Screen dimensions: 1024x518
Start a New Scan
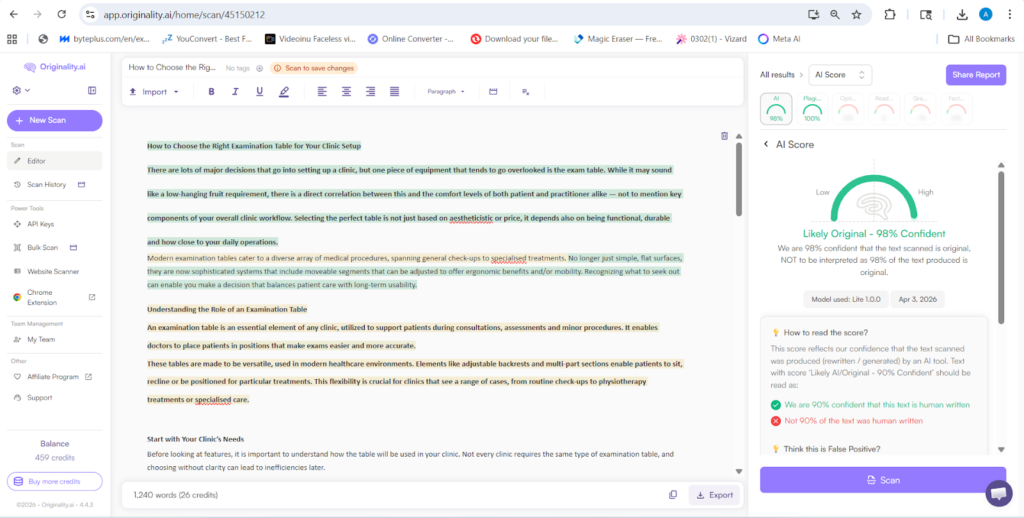point(54,120)
